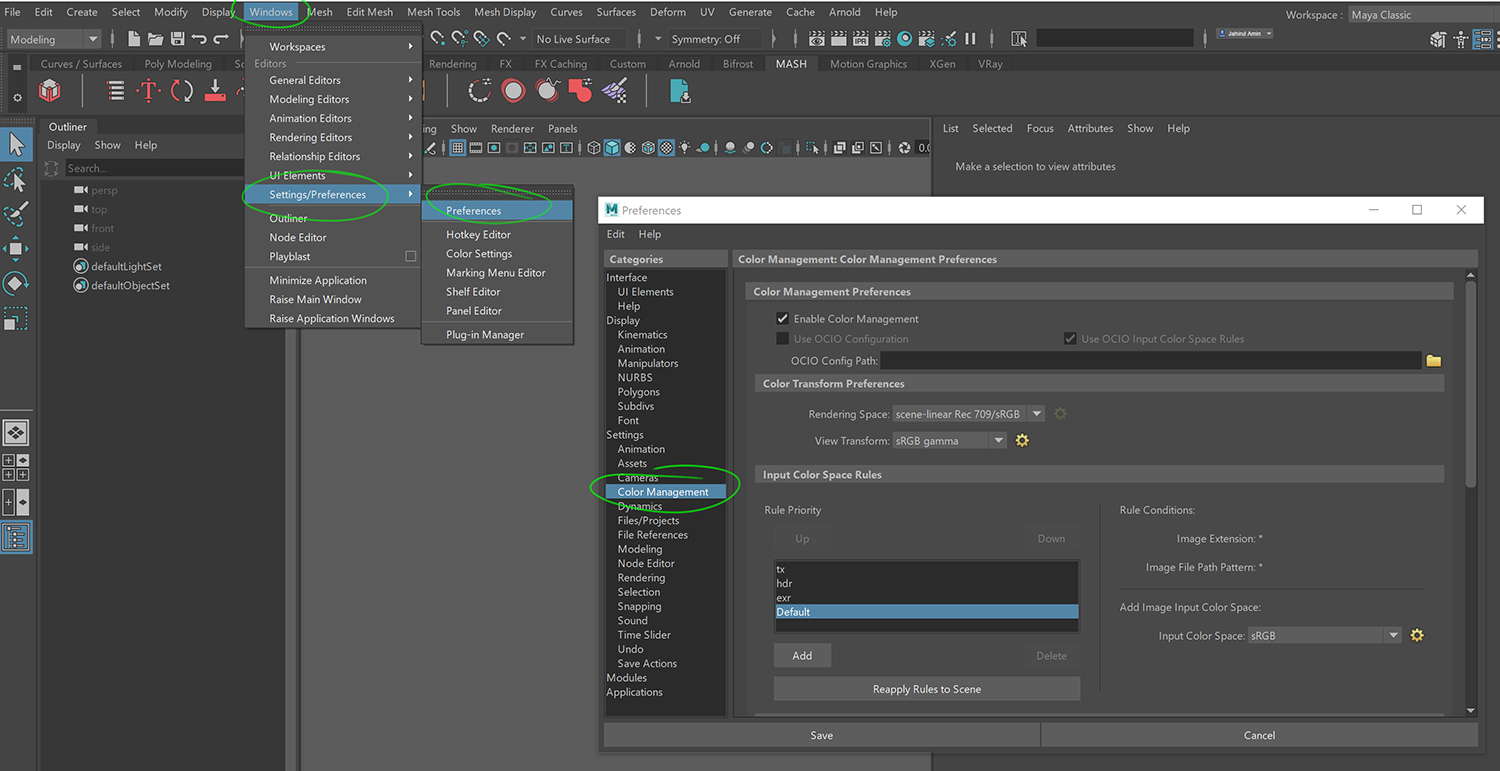
Task: Select defaultLightSet in the Outliner
Action: point(126,267)
